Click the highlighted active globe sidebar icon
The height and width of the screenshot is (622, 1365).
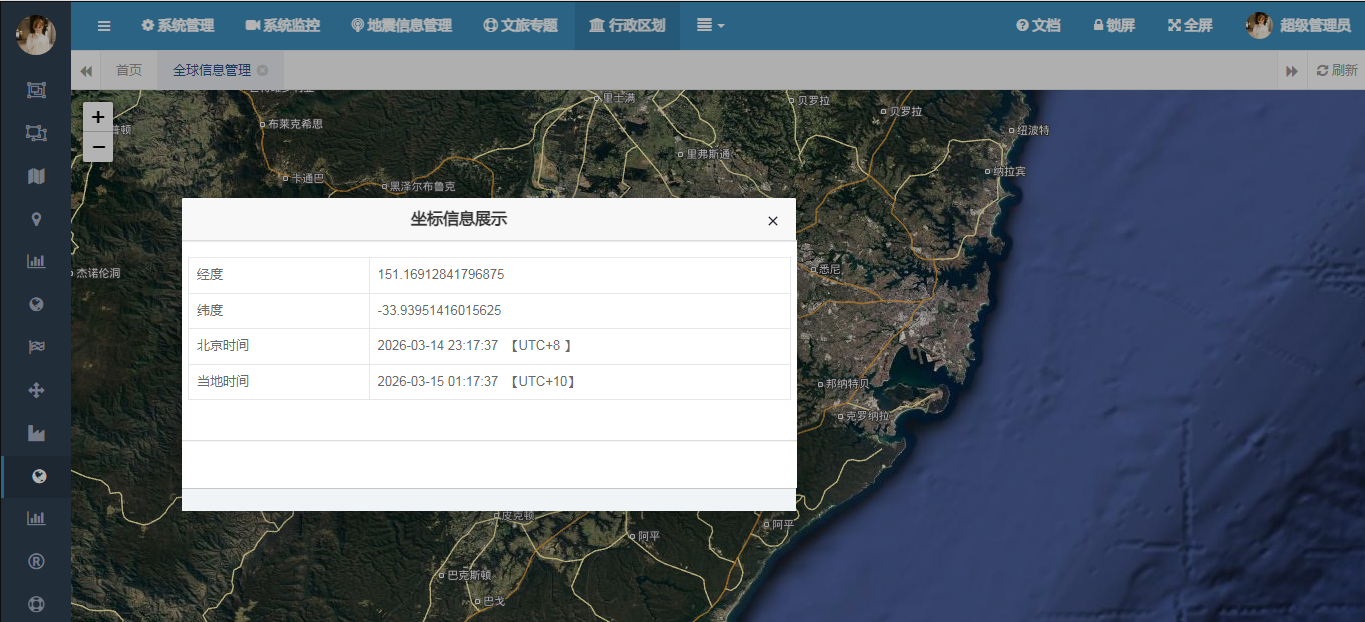(38, 476)
